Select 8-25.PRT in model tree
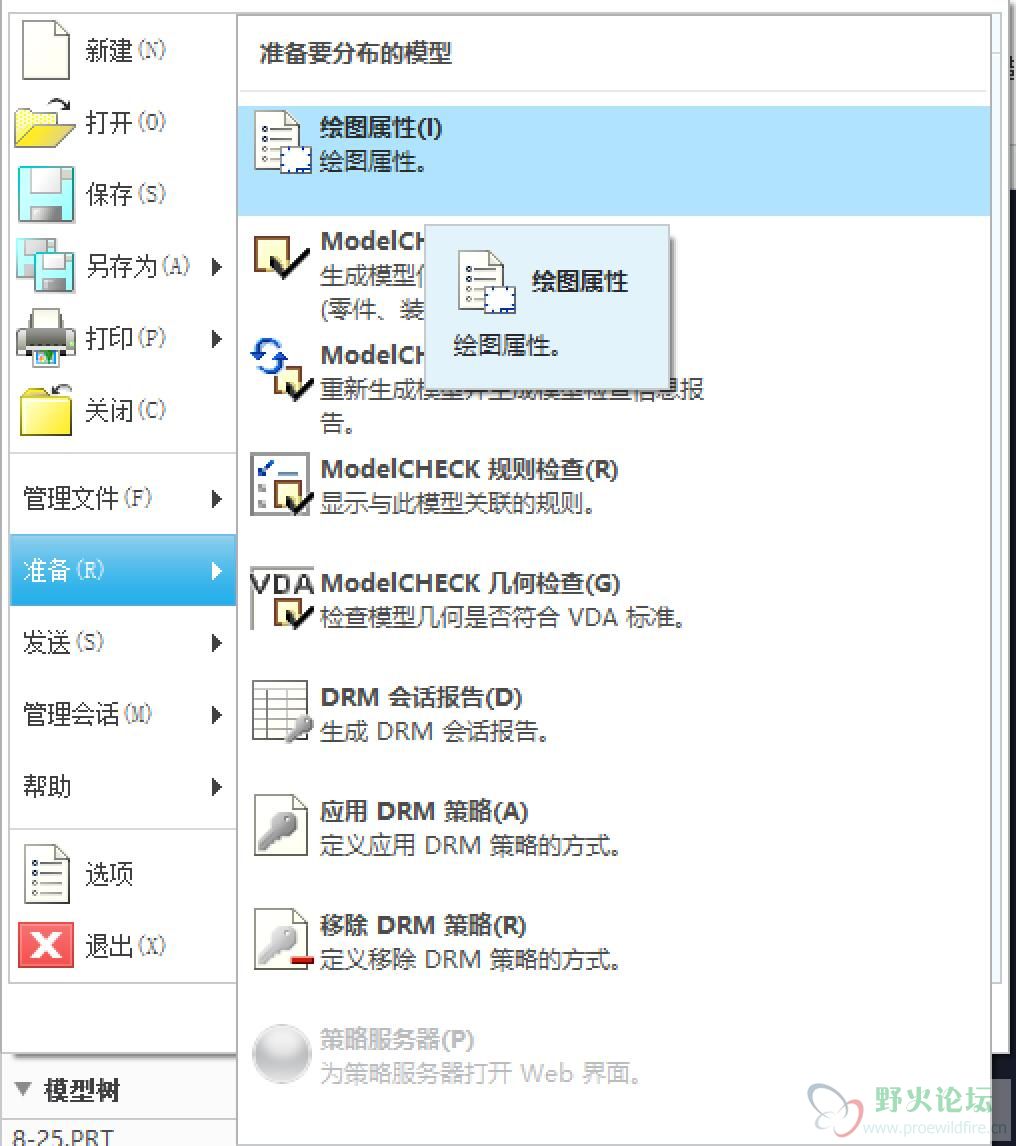The image size is (1016, 1146). (63, 1136)
